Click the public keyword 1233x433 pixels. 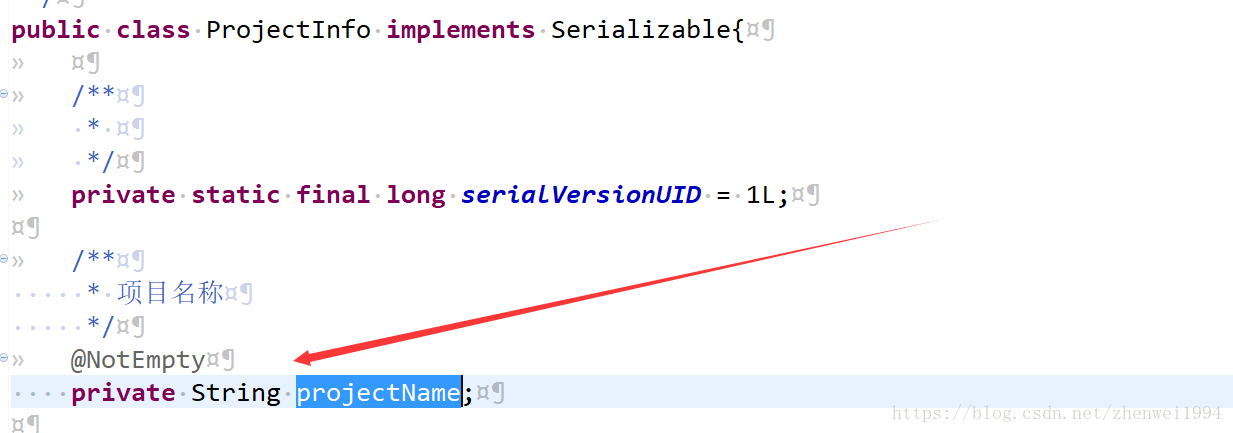56,30
